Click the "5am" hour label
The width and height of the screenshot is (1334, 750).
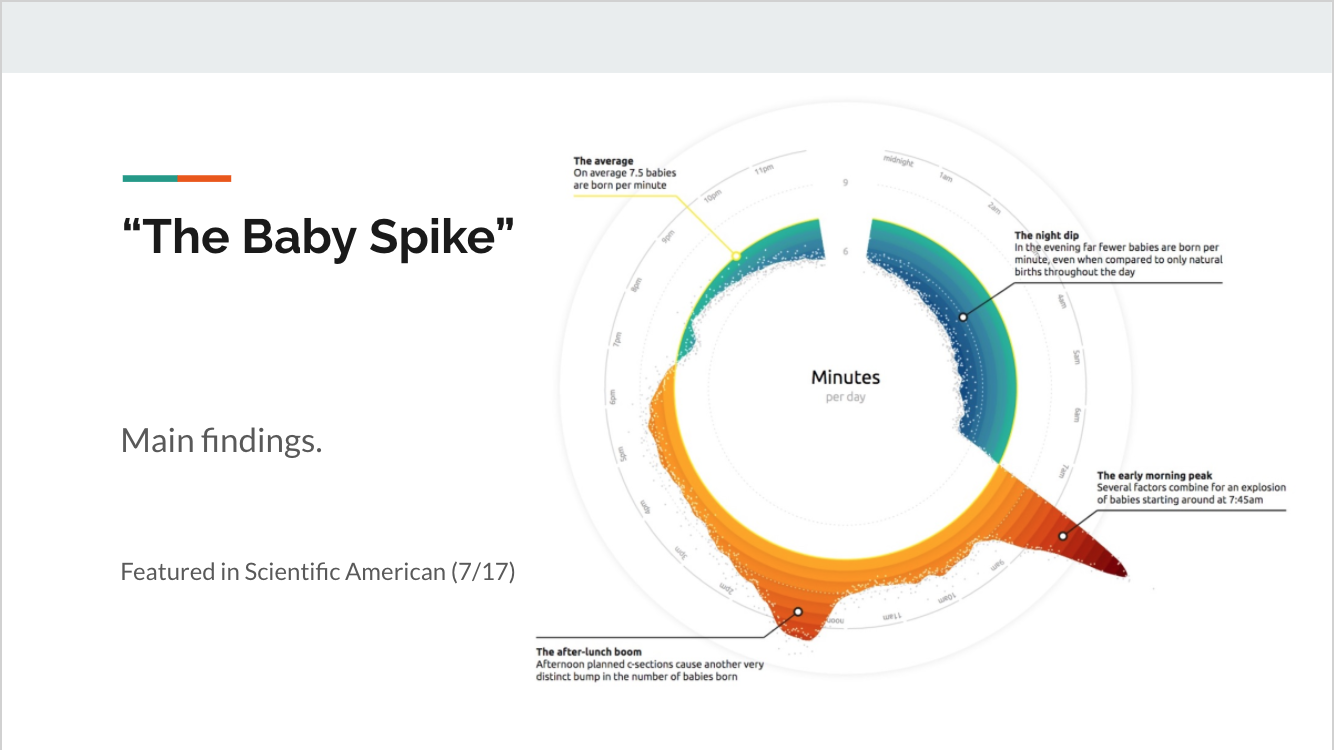pos(1076,357)
